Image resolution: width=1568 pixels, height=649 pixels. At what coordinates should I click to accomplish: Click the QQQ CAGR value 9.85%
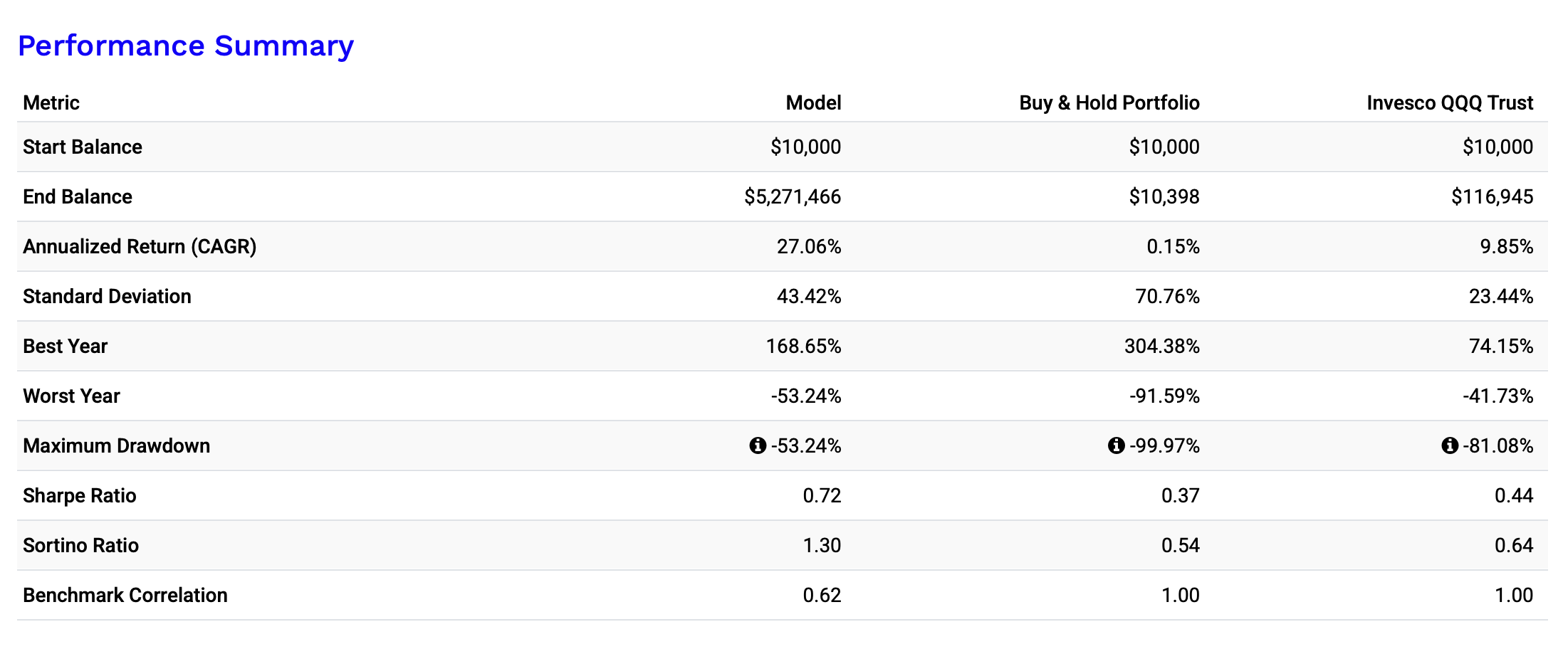click(1507, 246)
